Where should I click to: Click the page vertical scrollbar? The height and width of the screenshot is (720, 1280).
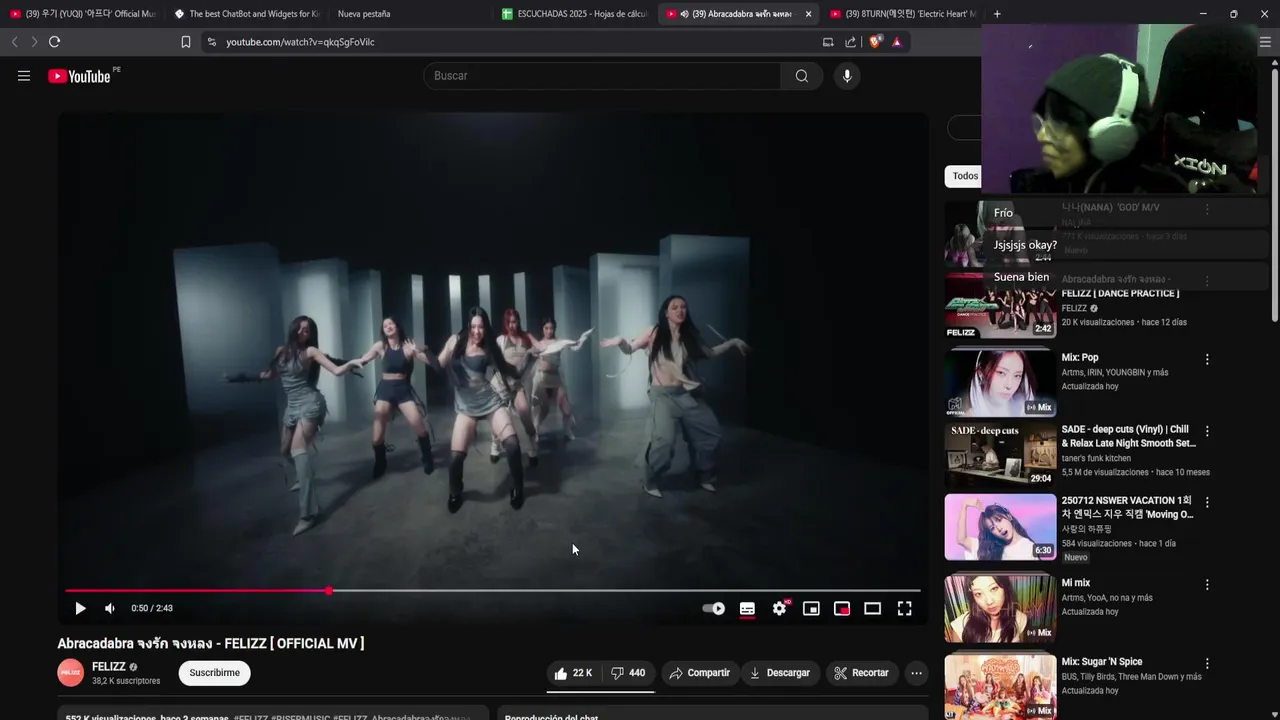(x=1274, y=195)
